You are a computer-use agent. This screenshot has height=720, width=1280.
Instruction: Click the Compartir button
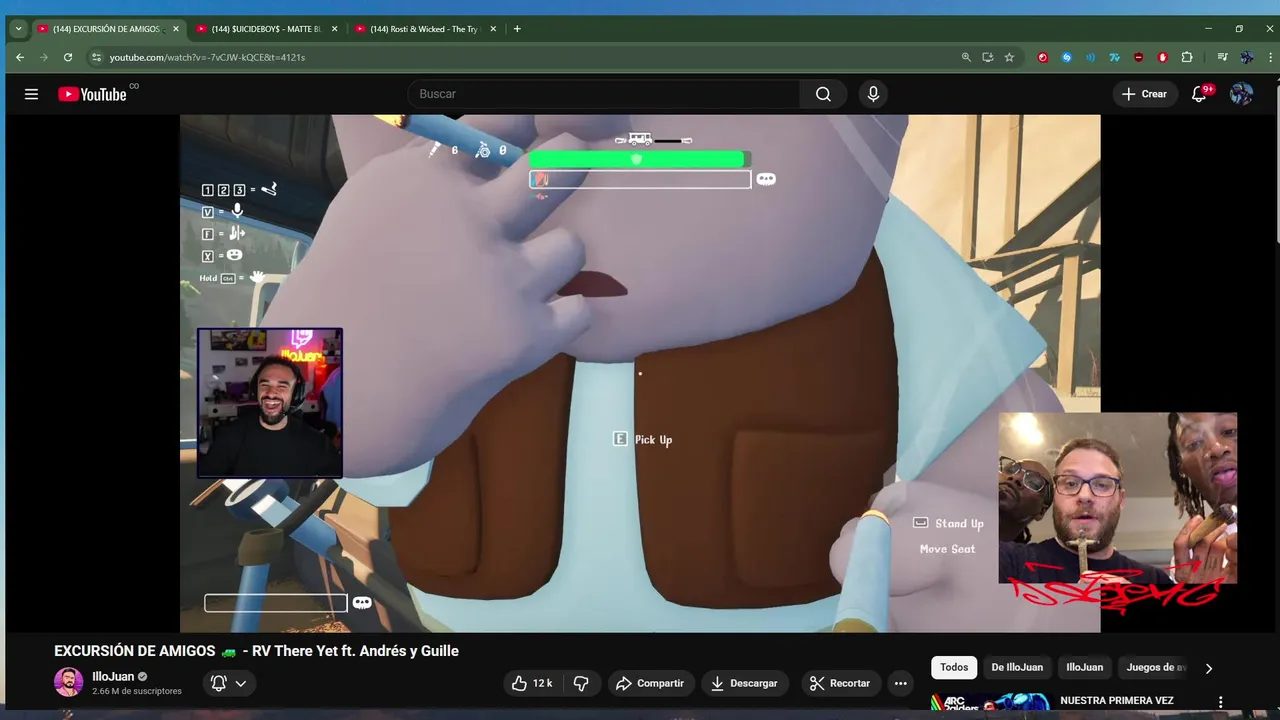650,683
